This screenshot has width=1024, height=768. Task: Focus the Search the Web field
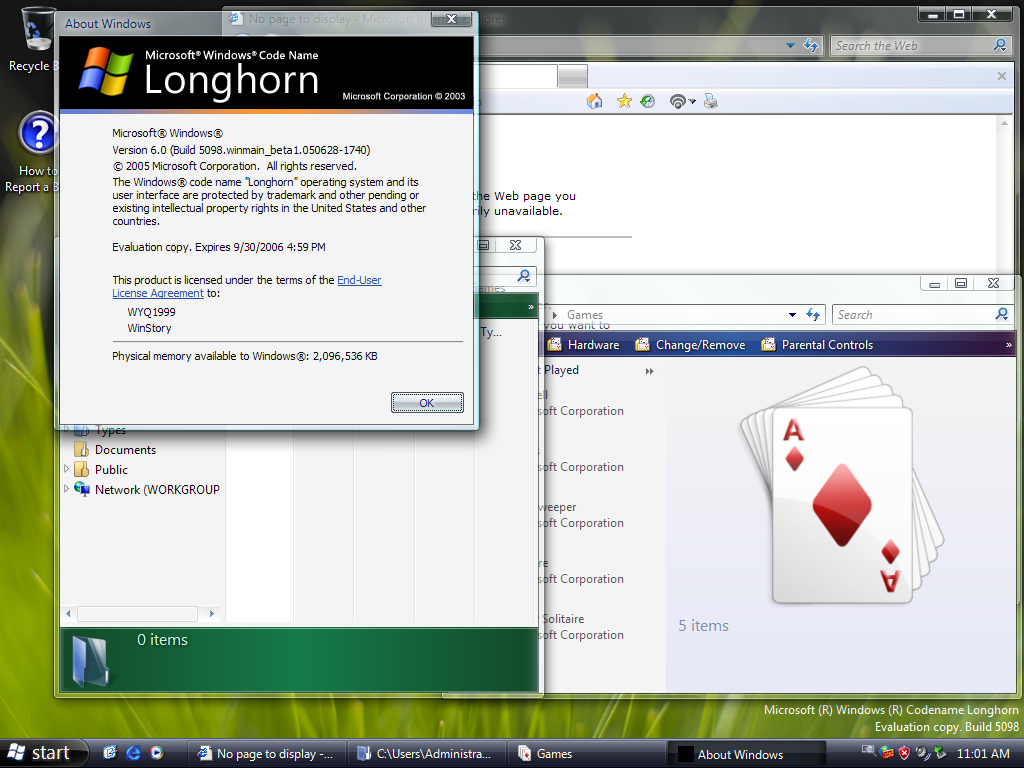[912, 46]
